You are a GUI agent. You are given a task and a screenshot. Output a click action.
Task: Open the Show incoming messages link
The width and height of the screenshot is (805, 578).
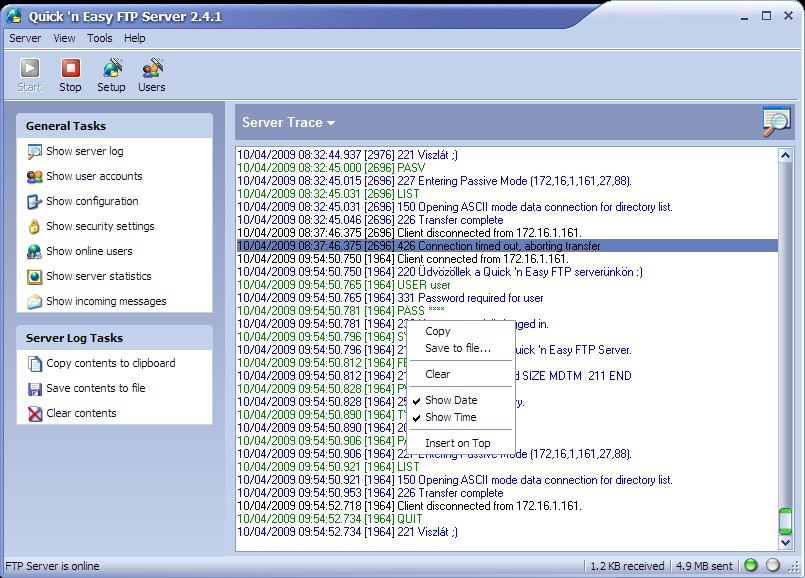106,301
